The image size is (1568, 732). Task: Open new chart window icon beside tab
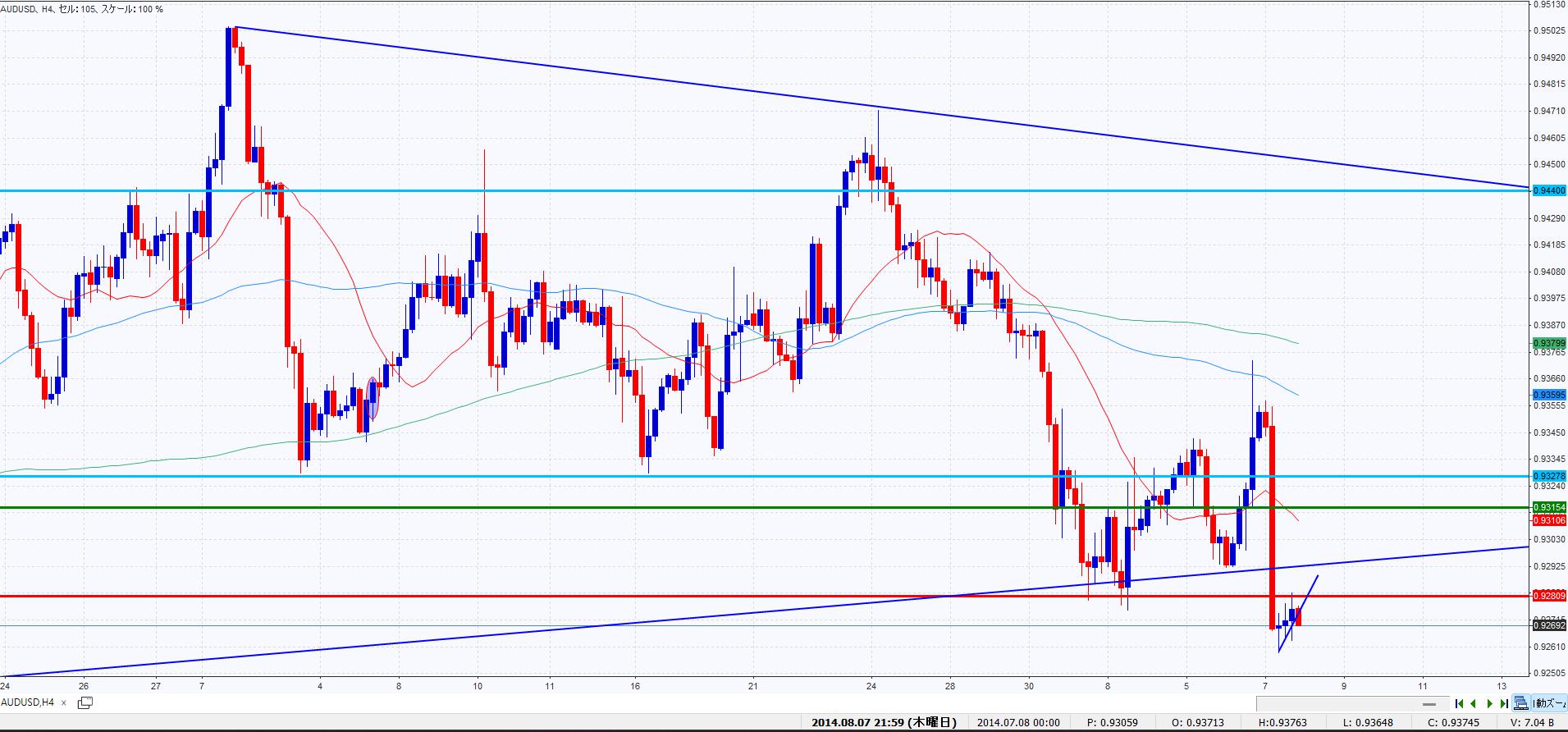click(x=85, y=702)
